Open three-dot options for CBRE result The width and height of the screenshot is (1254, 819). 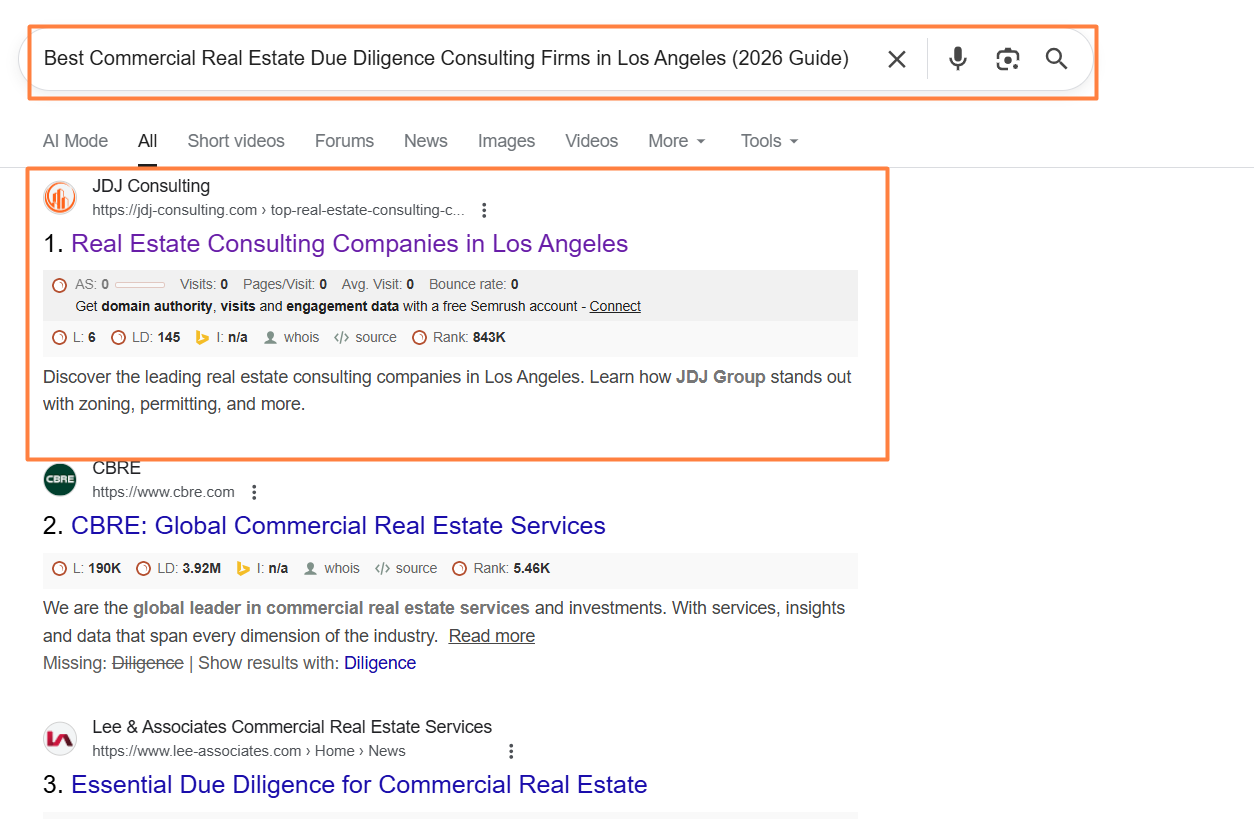tap(254, 492)
